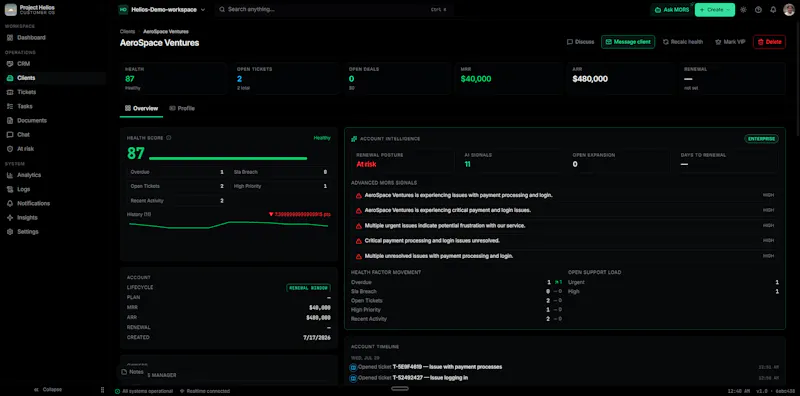This screenshot has height=396, width=800.
Task: Collapse the sidebar
Action: pos(47,390)
